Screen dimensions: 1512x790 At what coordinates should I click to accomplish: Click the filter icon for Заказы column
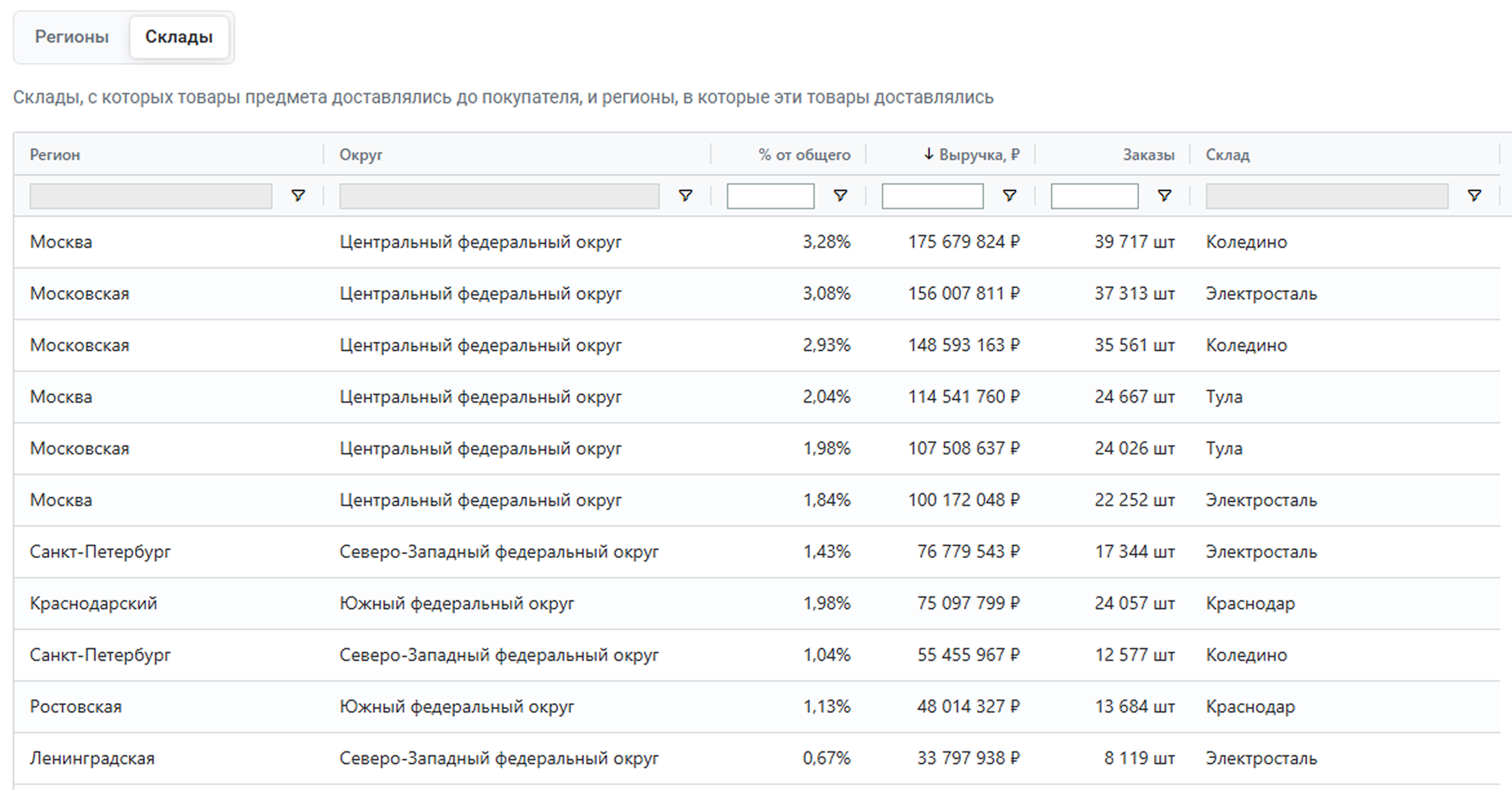pos(1164,196)
